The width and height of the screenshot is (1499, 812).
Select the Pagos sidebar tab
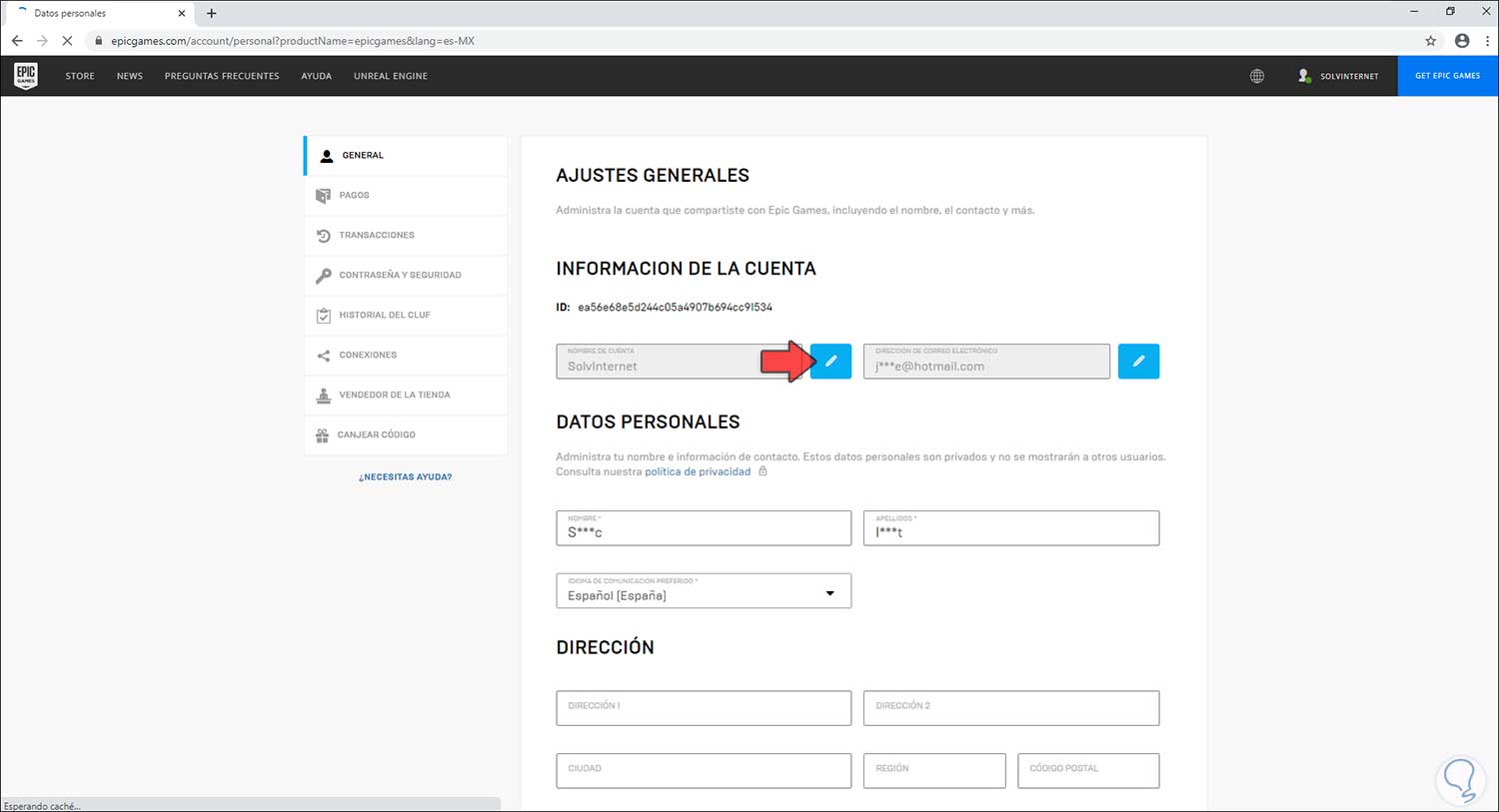406,196
